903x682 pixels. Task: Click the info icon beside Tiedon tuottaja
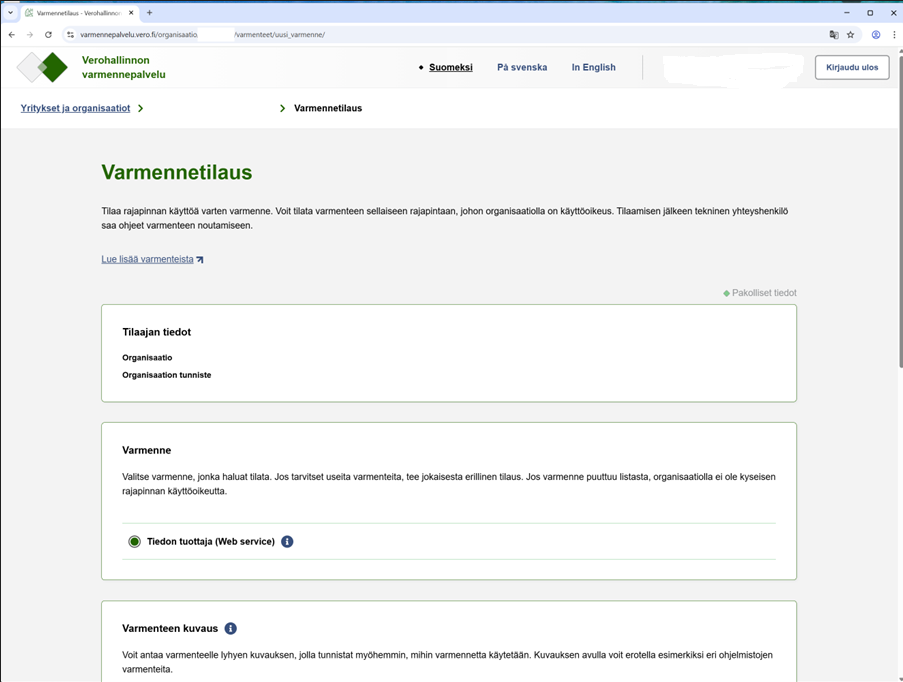point(287,542)
